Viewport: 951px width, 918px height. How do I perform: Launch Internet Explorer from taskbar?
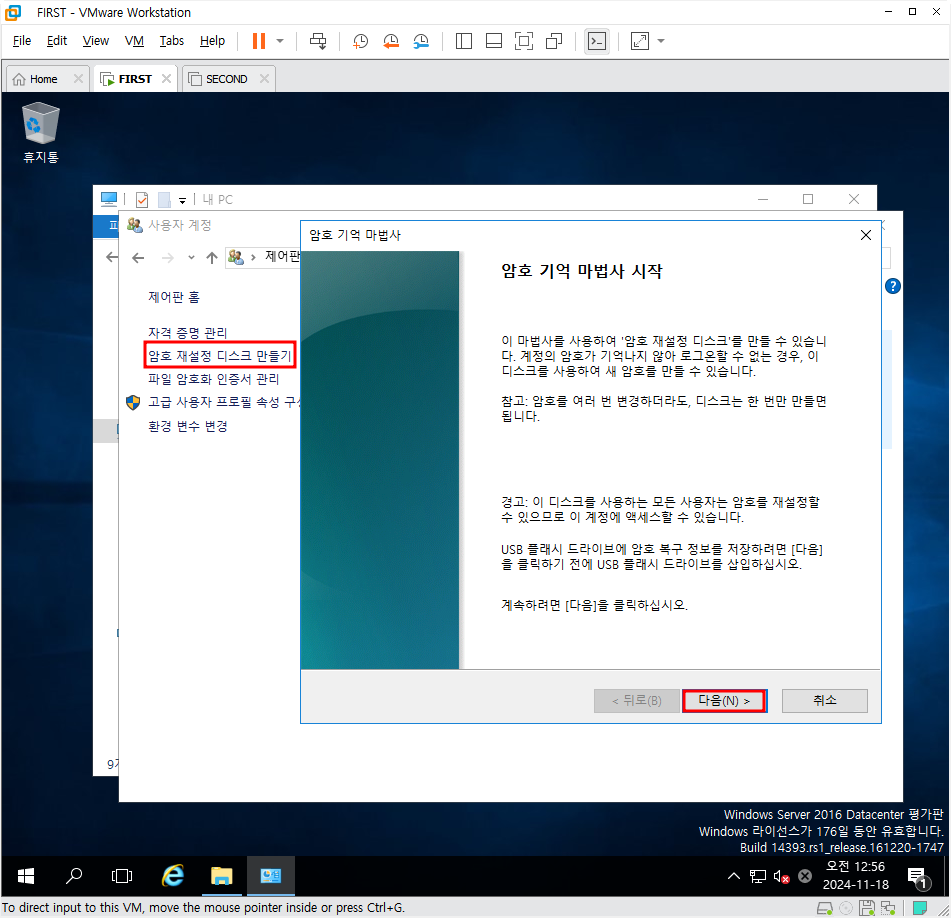[173, 876]
